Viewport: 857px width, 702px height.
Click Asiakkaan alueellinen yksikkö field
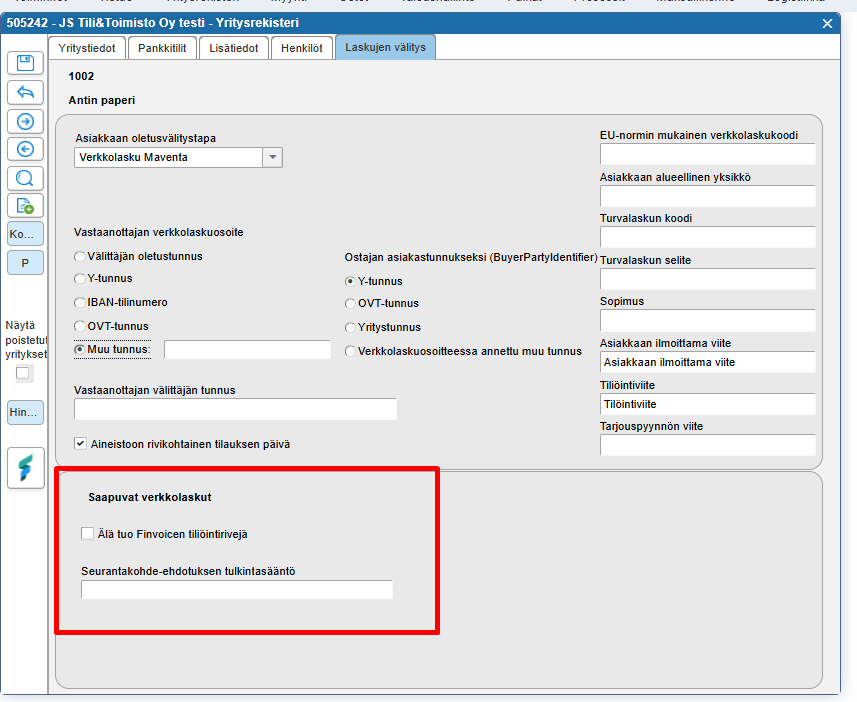708,196
